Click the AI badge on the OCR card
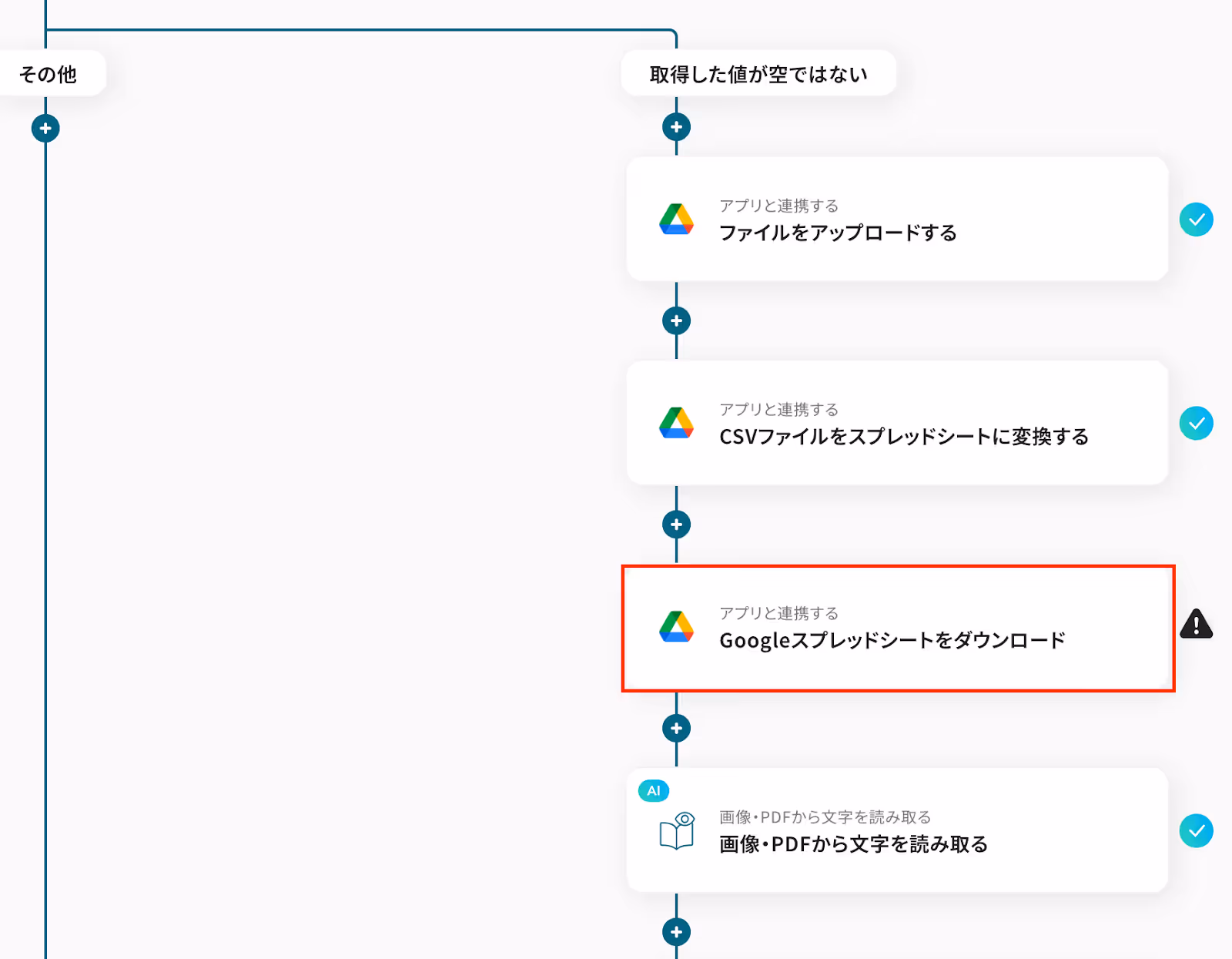The height and width of the screenshot is (959, 1232). (x=654, y=790)
